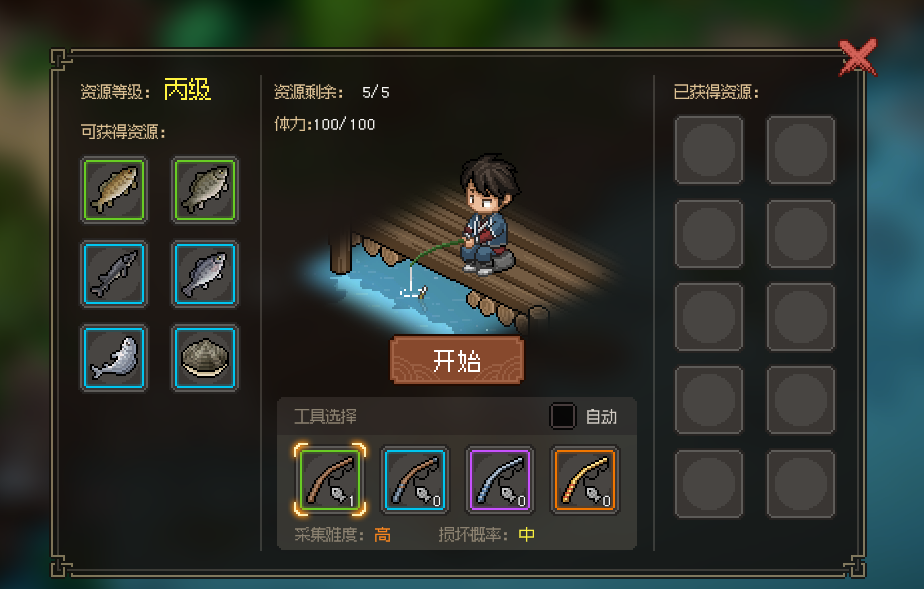Image resolution: width=924 pixels, height=589 pixels.
Task: Click the 资源剩余 5/5 counter
Action: [332, 92]
